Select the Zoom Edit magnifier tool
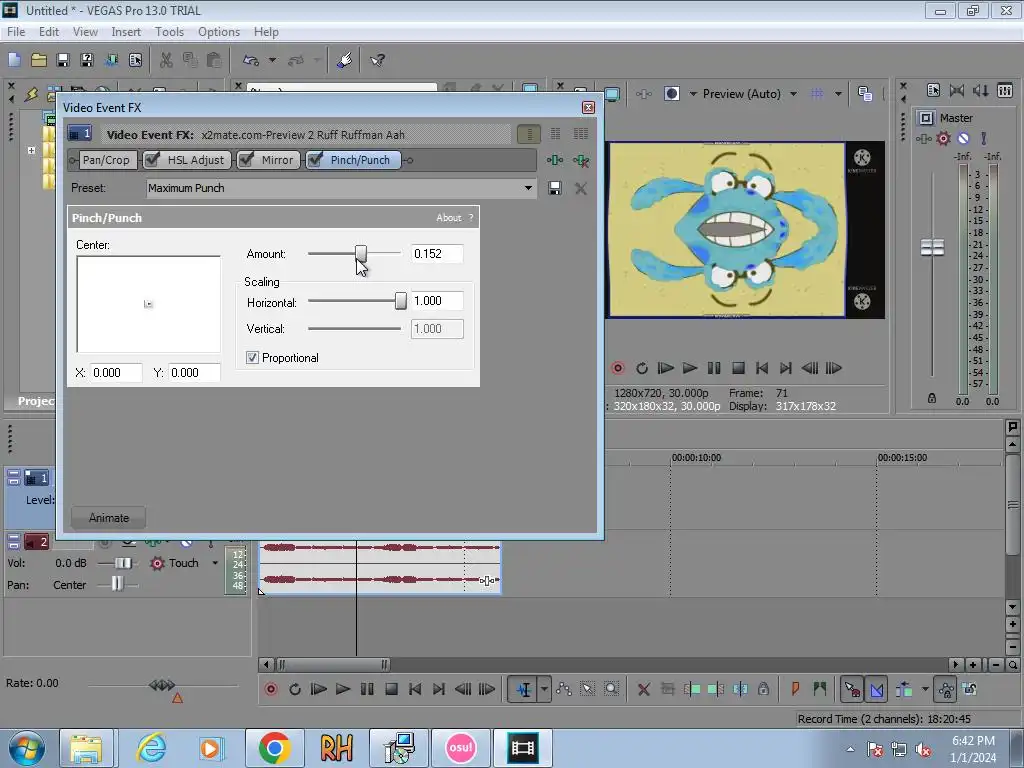 click(611, 689)
